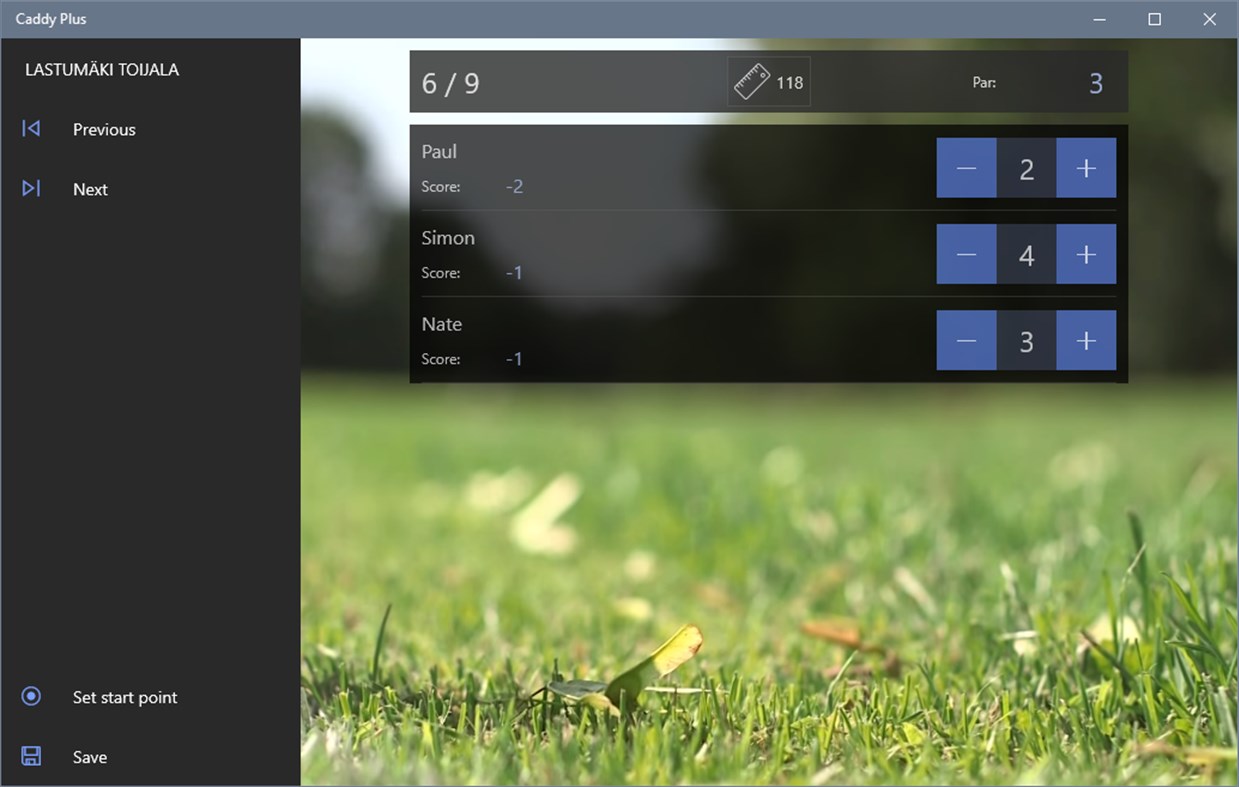The image size is (1239, 787).
Task: Increase Paul's stroke count with plus
Action: 1086,168
